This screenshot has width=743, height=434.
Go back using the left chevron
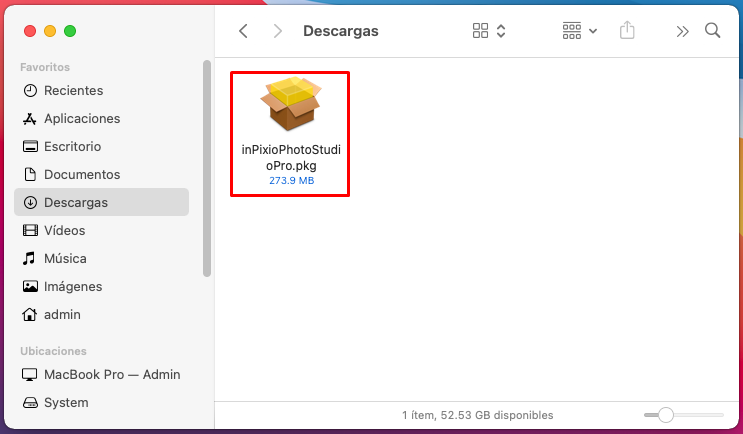pos(243,31)
